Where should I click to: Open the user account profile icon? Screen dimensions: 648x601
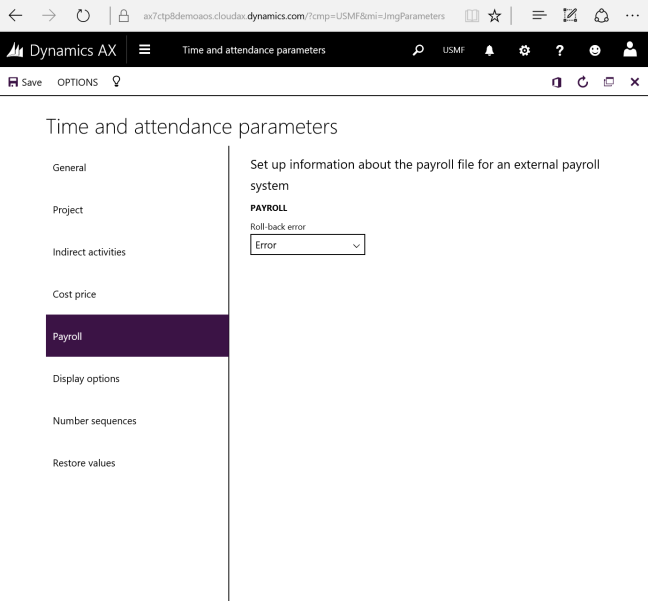coord(632,50)
